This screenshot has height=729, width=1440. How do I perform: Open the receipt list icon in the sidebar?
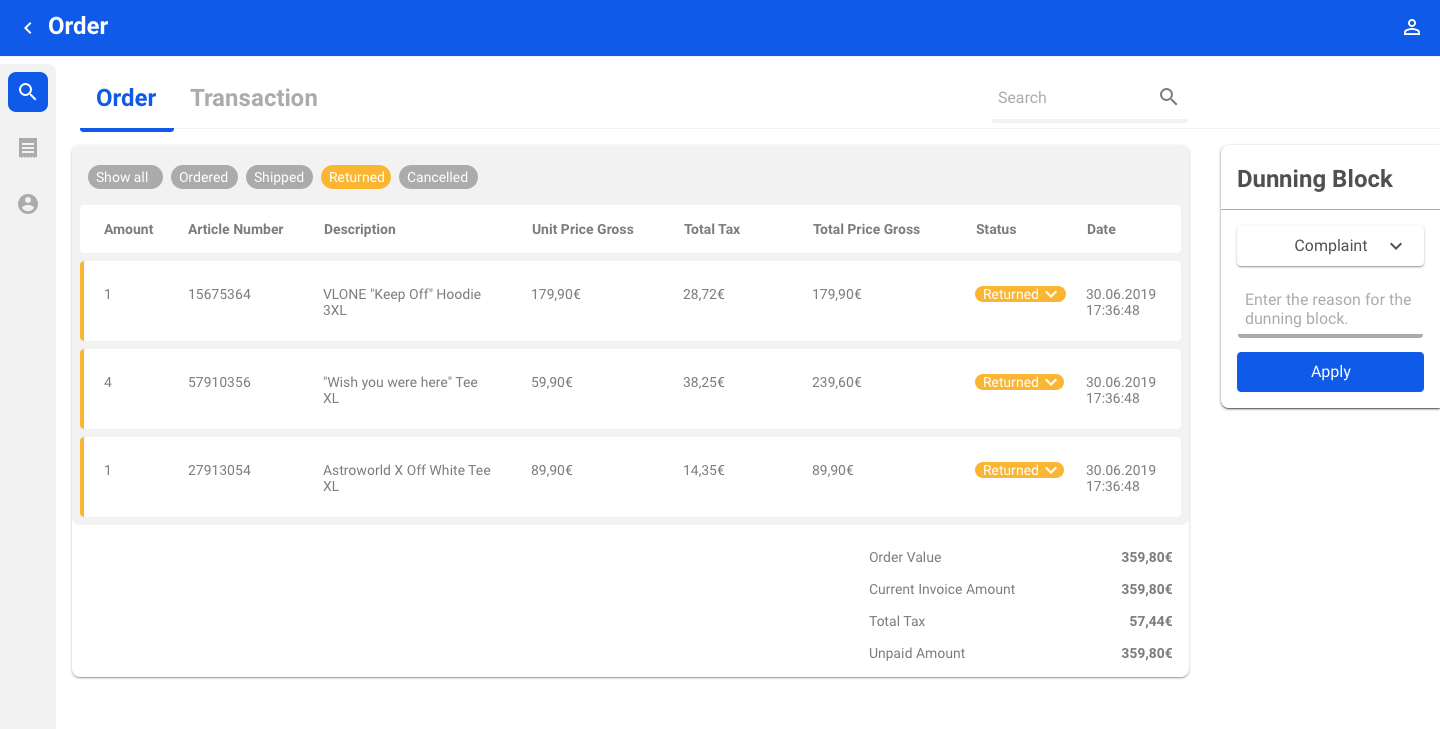coord(28,148)
